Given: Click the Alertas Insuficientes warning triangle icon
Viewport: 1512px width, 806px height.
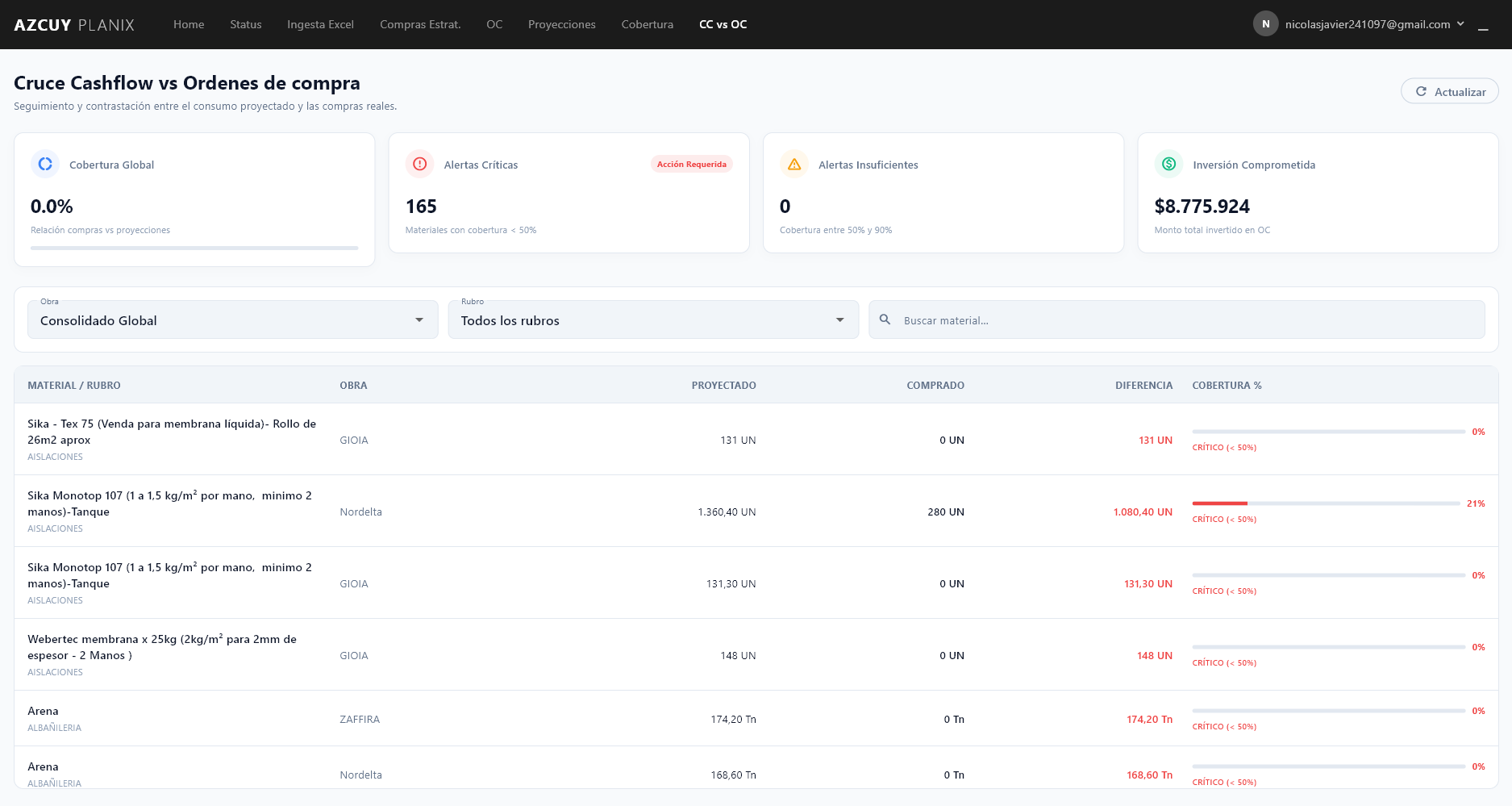Looking at the screenshot, I should click(x=794, y=164).
